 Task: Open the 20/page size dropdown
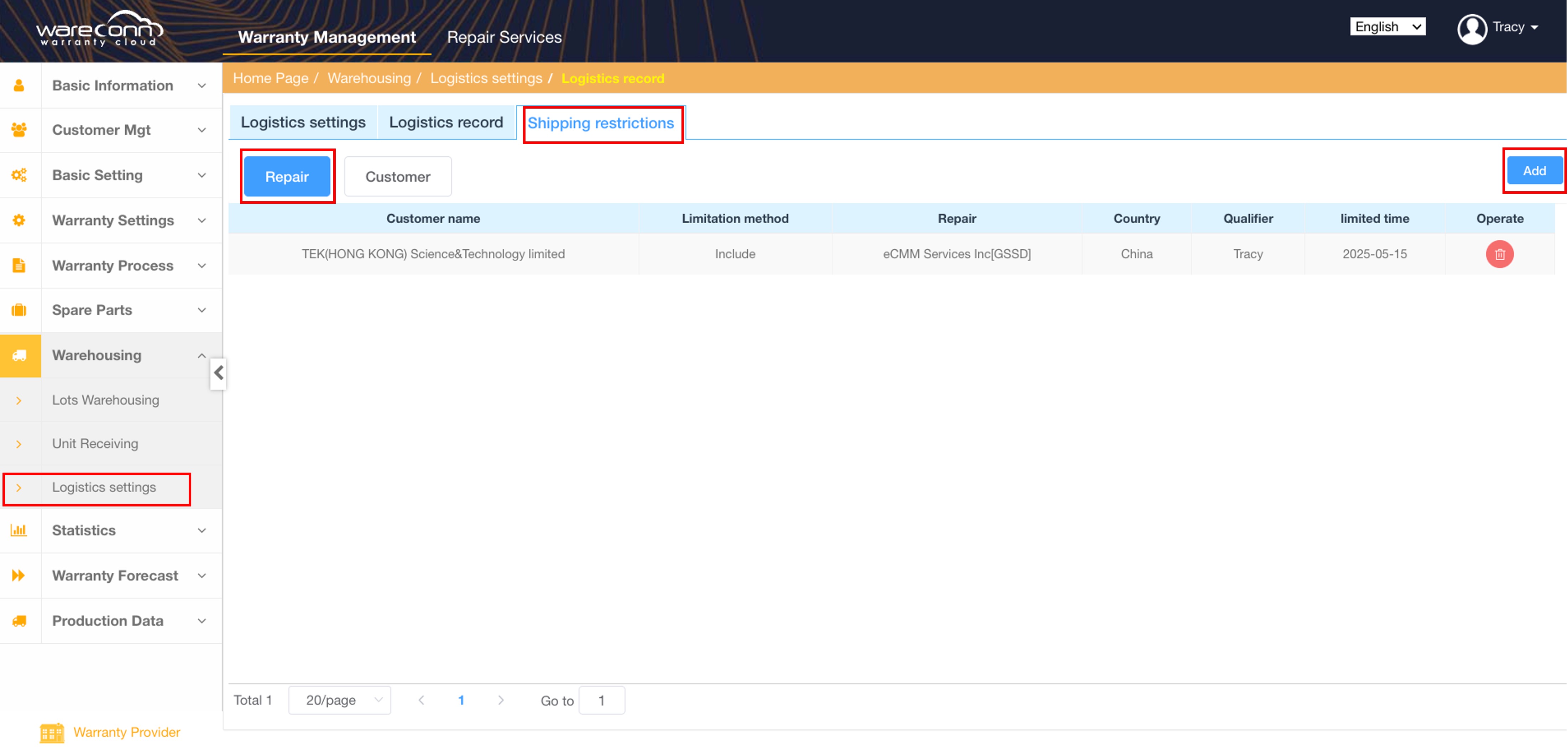340,700
